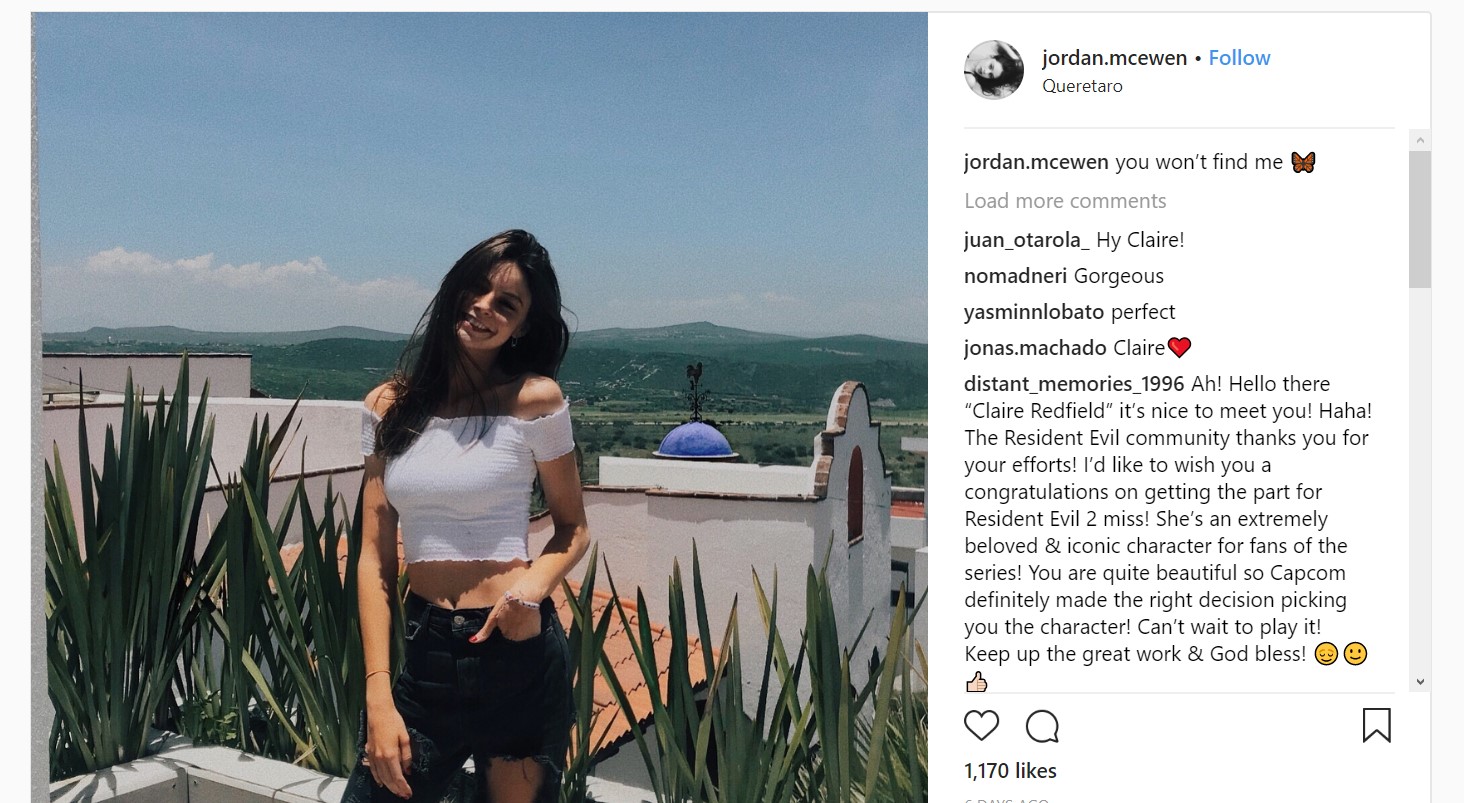Visit juan_otarola_ commenter profile
This screenshot has width=1464, height=803.
(1027, 240)
